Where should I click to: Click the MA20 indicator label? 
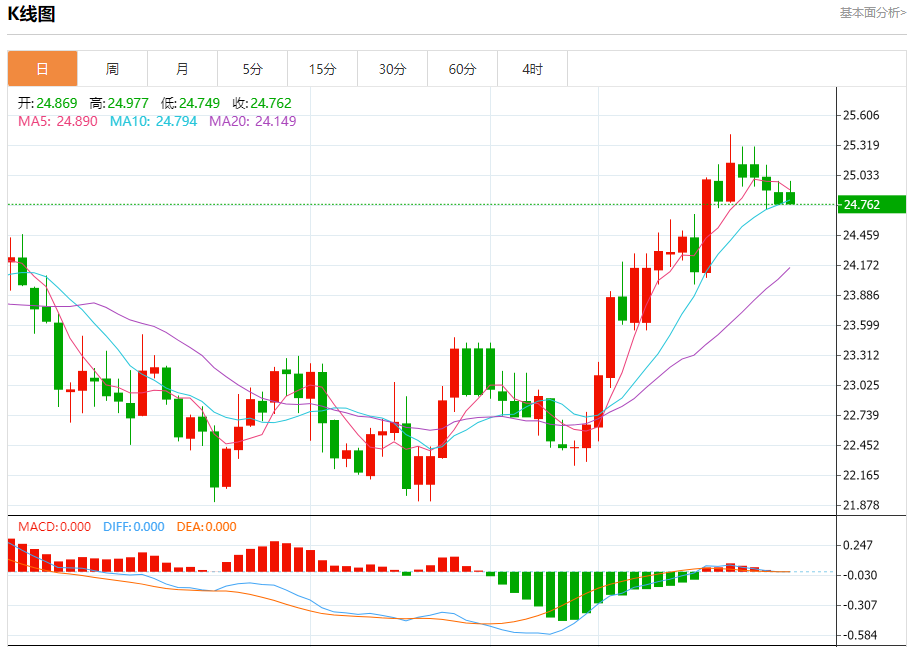point(253,121)
